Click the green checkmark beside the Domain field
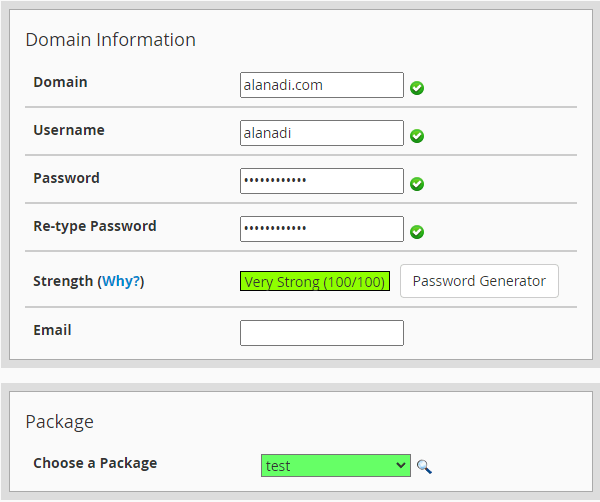Viewport: 600px width, 502px height. [417, 88]
